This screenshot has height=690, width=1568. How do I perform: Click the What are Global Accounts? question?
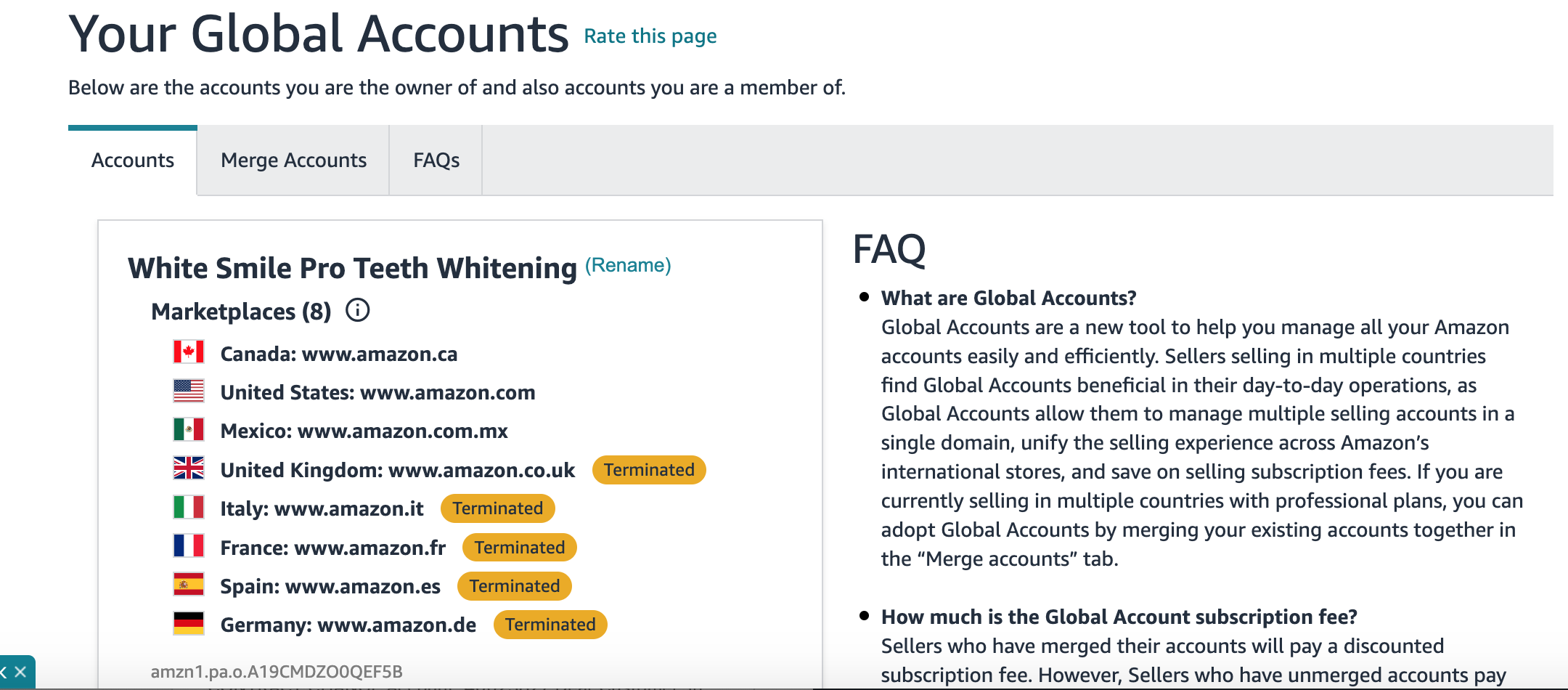(x=1008, y=298)
